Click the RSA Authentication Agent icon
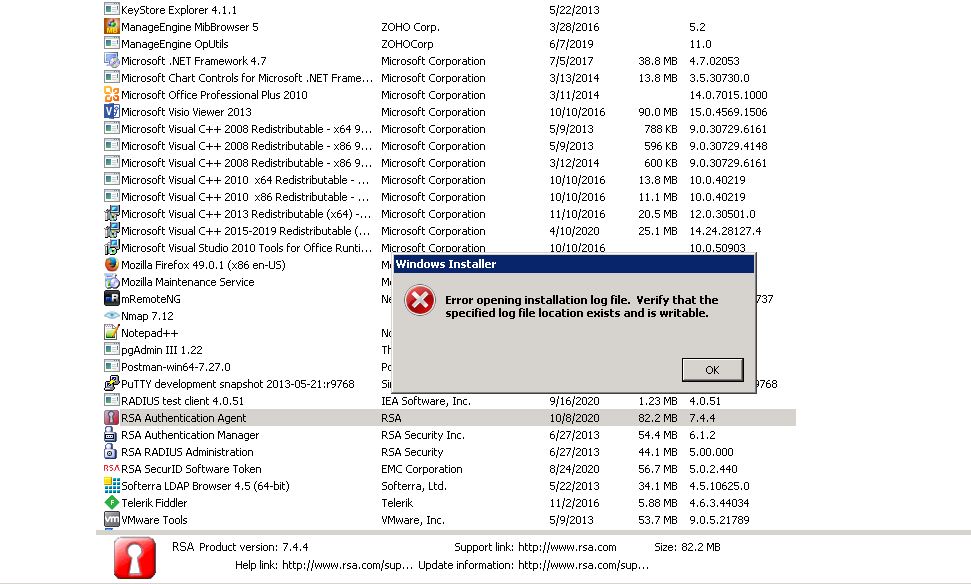 pyautogui.click(x=112, y=418)
